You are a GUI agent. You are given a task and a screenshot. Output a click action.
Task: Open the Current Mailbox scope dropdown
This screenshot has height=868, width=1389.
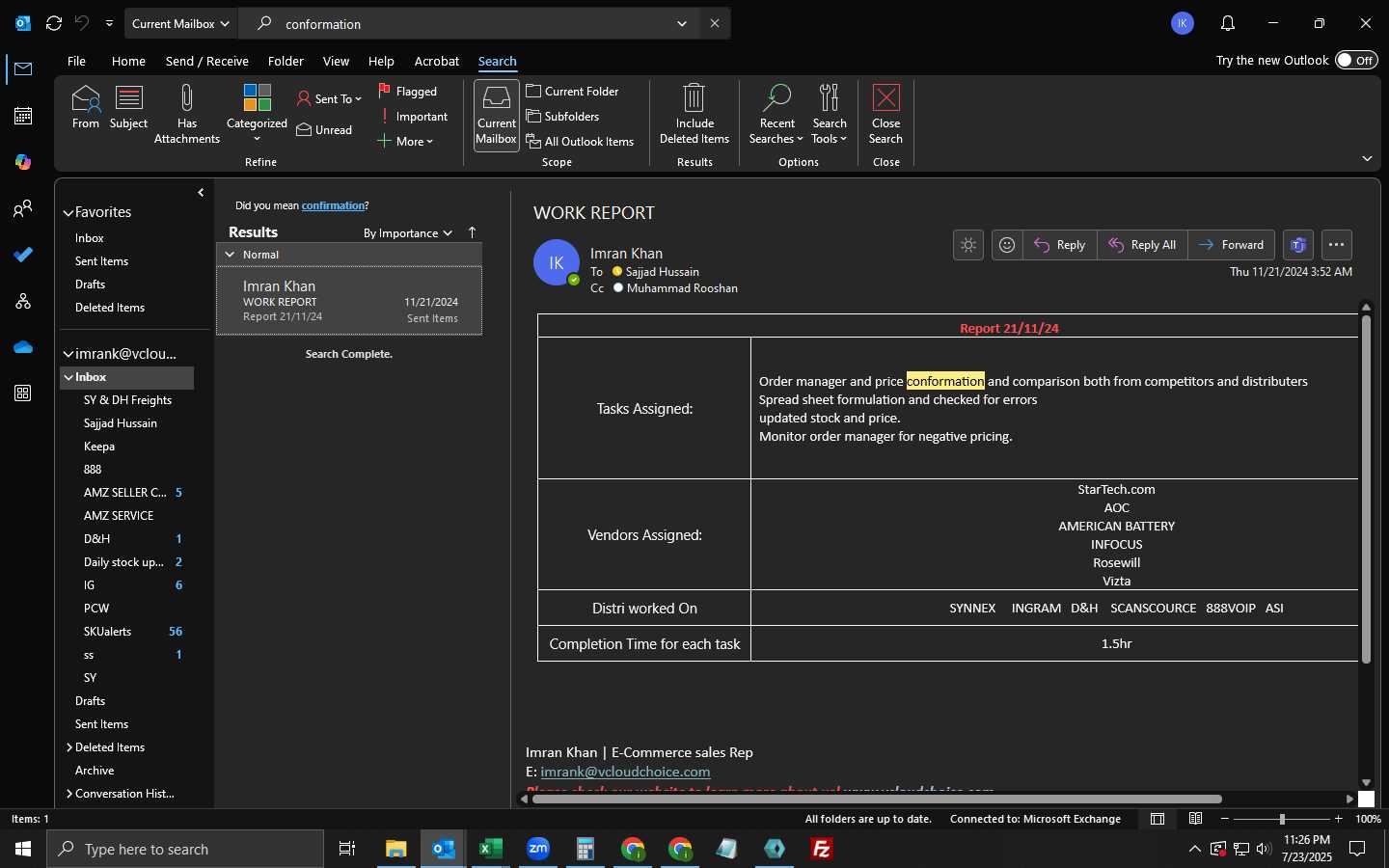pyautogui.click(x=181, y=23)
